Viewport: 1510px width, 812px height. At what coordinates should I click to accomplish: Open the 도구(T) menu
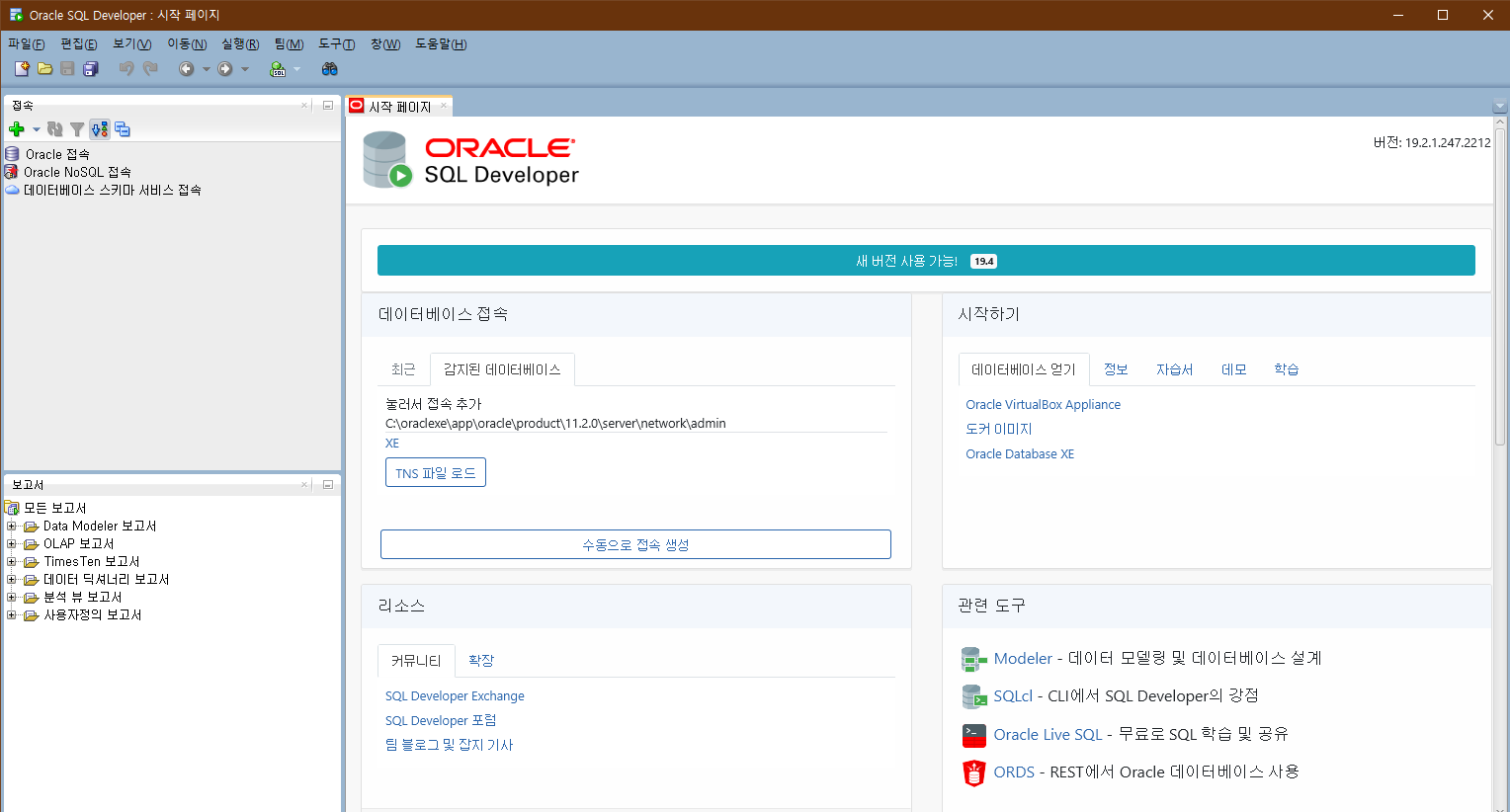337,44
